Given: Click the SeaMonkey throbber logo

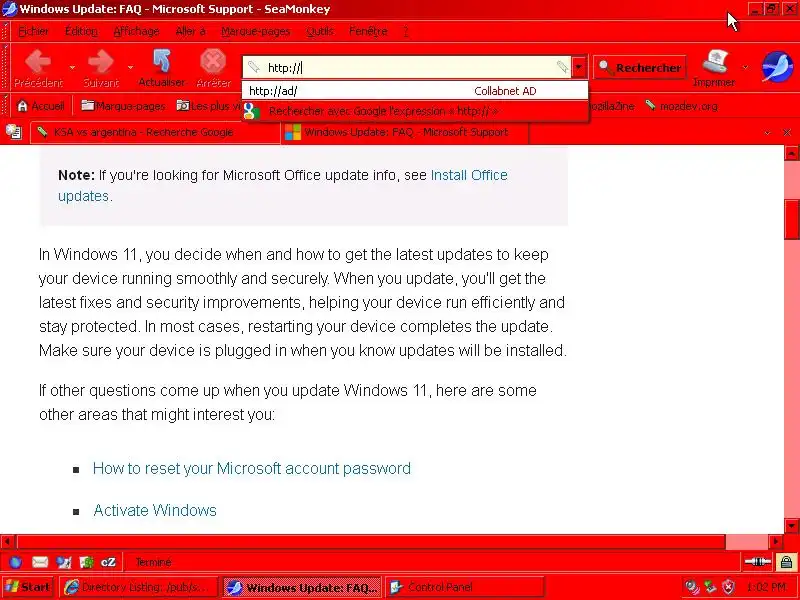Looking at the screenshot, I should tap(777, 67).
